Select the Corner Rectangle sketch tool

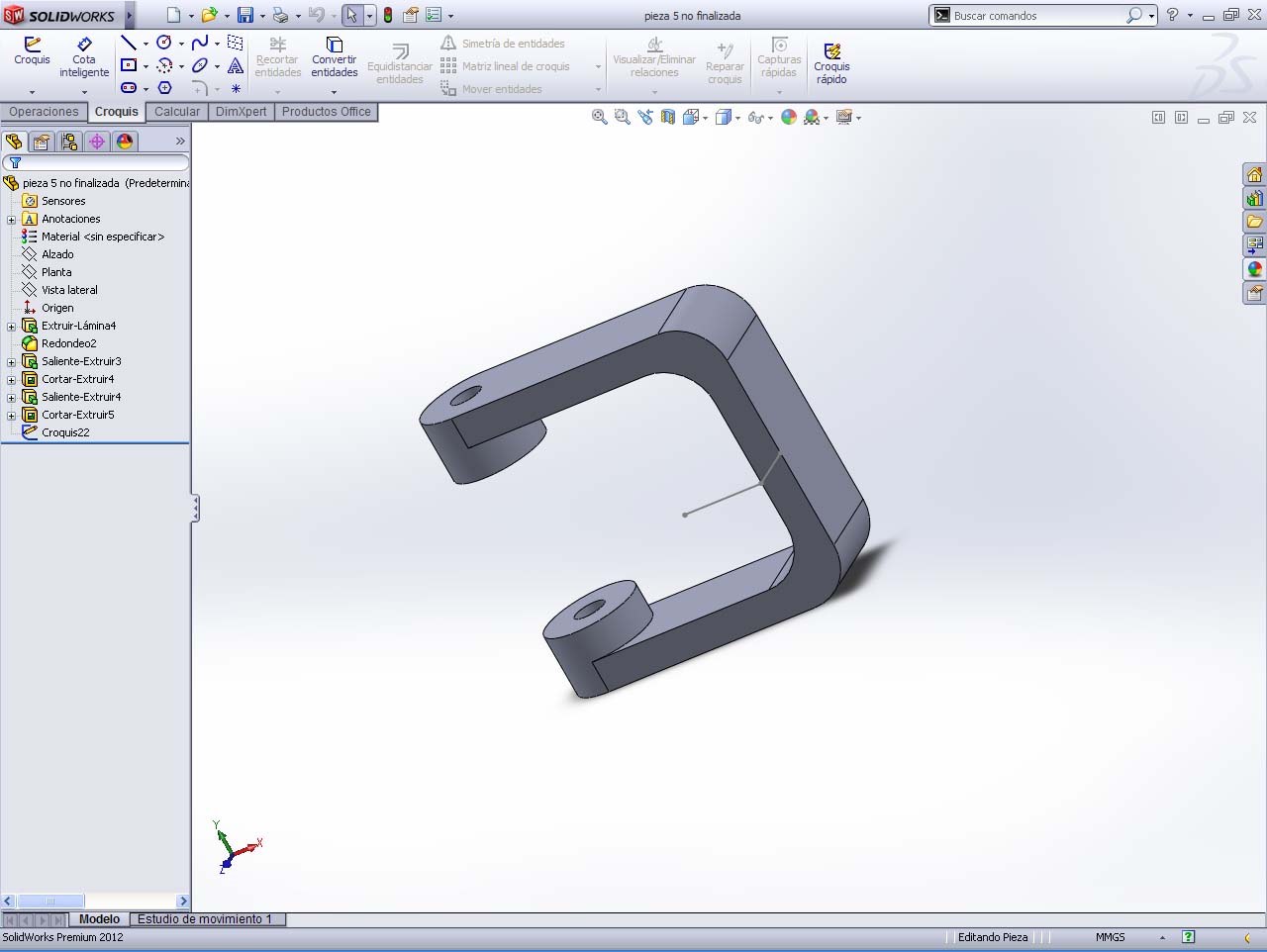pos(129,65)
